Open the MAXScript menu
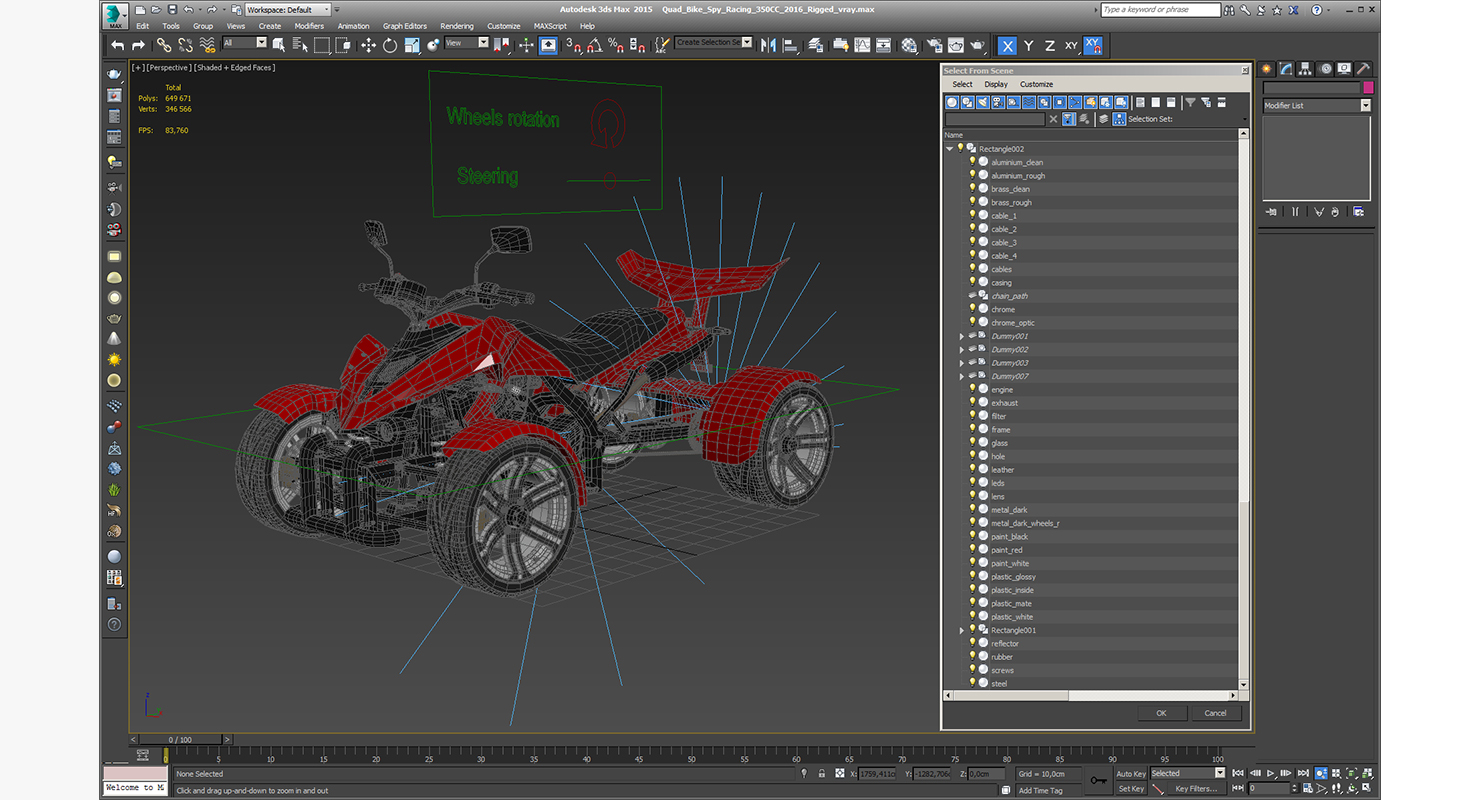1480x800 pixels. (x=550, y=26)
